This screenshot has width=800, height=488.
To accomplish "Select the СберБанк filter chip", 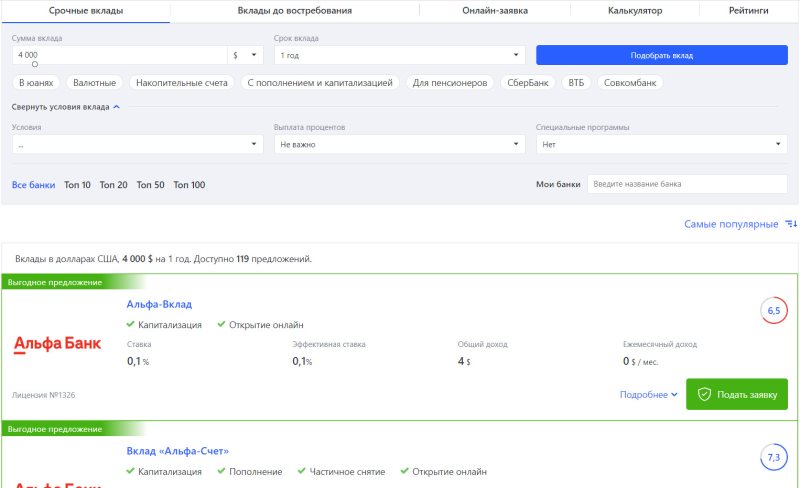I will pyautogui.click(x=528, y=83).
